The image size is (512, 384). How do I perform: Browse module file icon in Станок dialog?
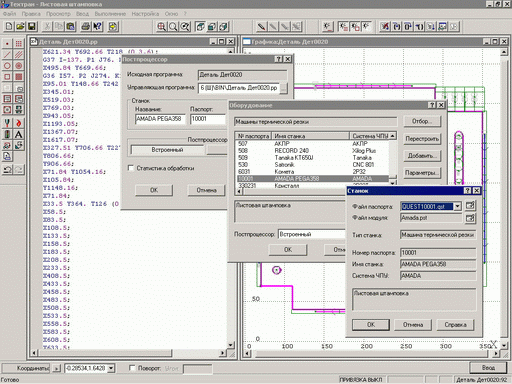click(470, 218)
